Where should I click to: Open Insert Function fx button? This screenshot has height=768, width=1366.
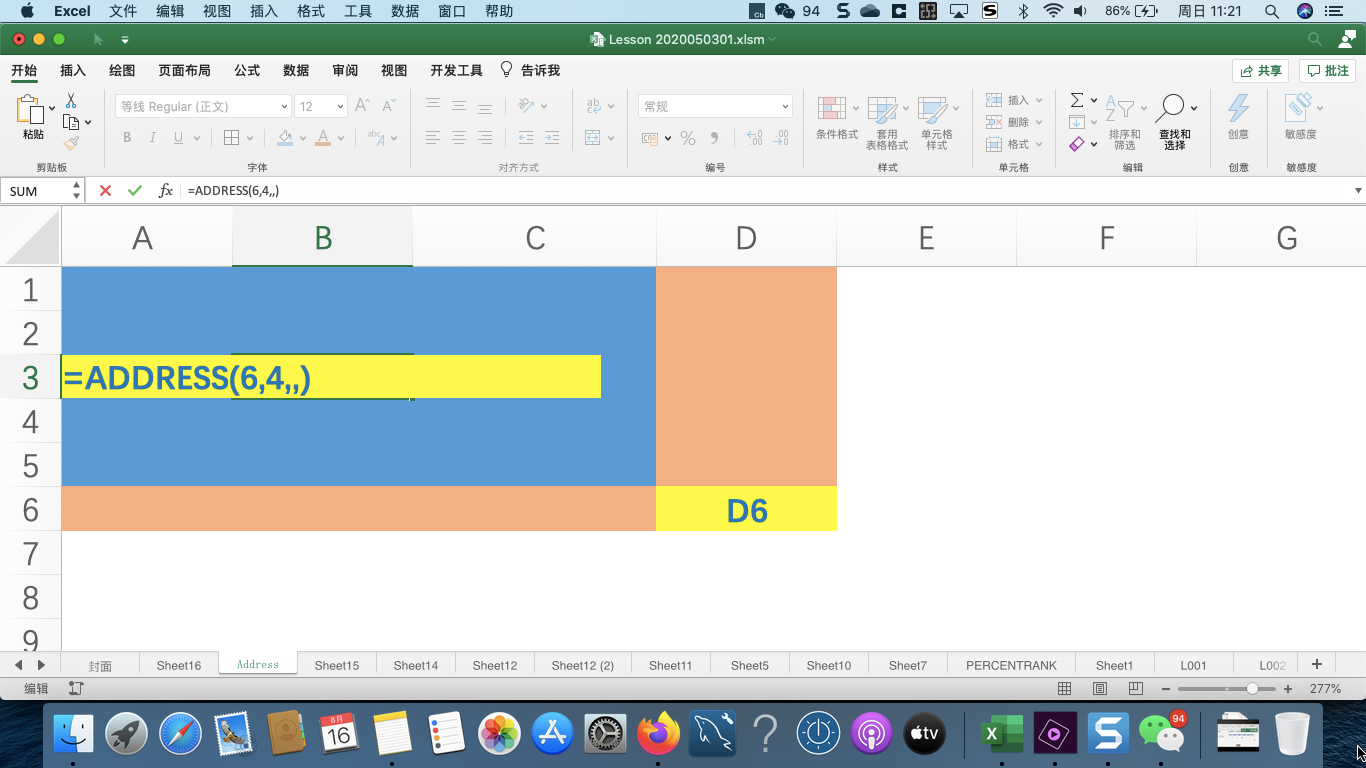[166, 190]
